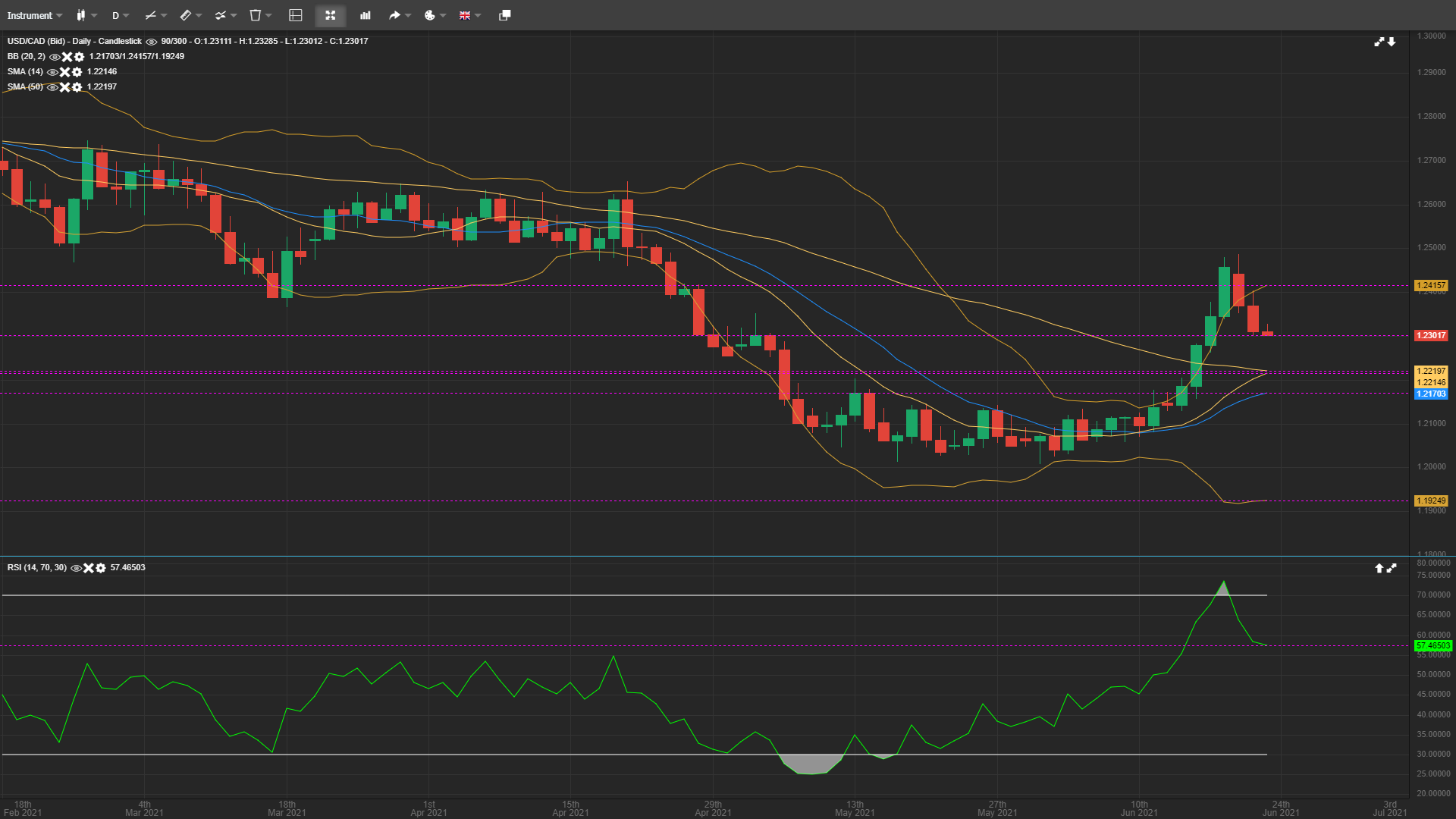Maximize the main price chart panel
Viewport: 1456px width, 819px height.
tap(1379, 42)
